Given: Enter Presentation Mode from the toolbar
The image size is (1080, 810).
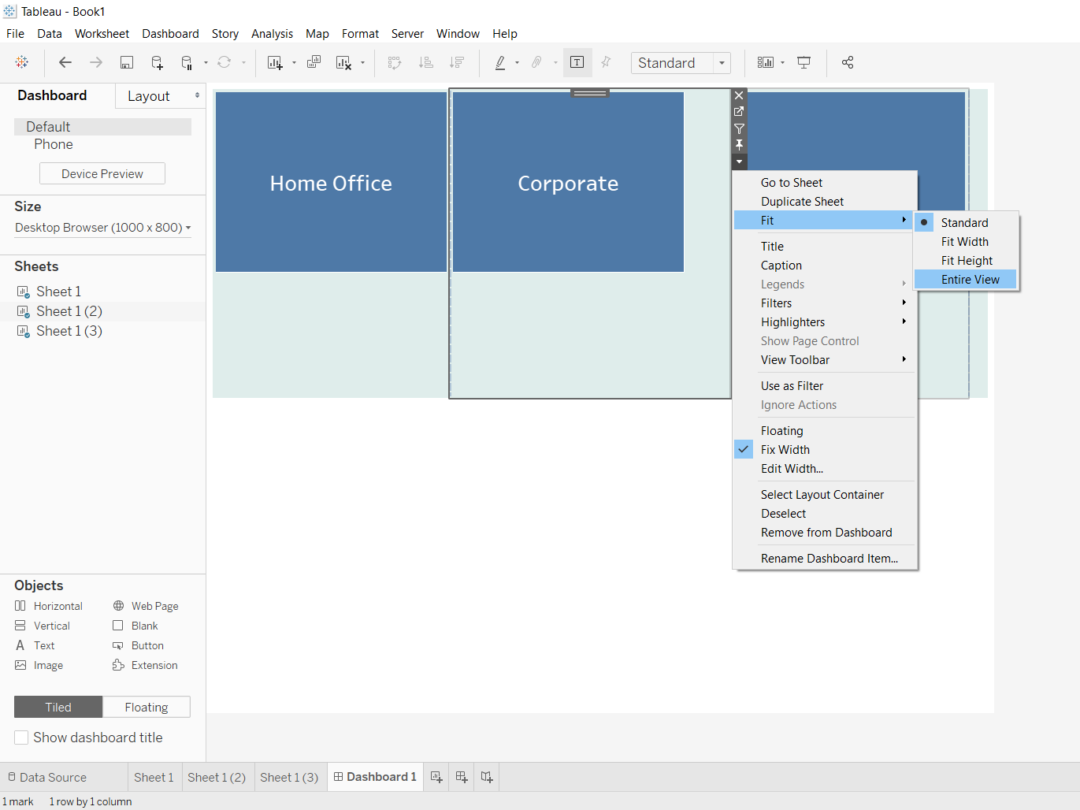Looking at the screenshot, I should click(x=804, y=62).
